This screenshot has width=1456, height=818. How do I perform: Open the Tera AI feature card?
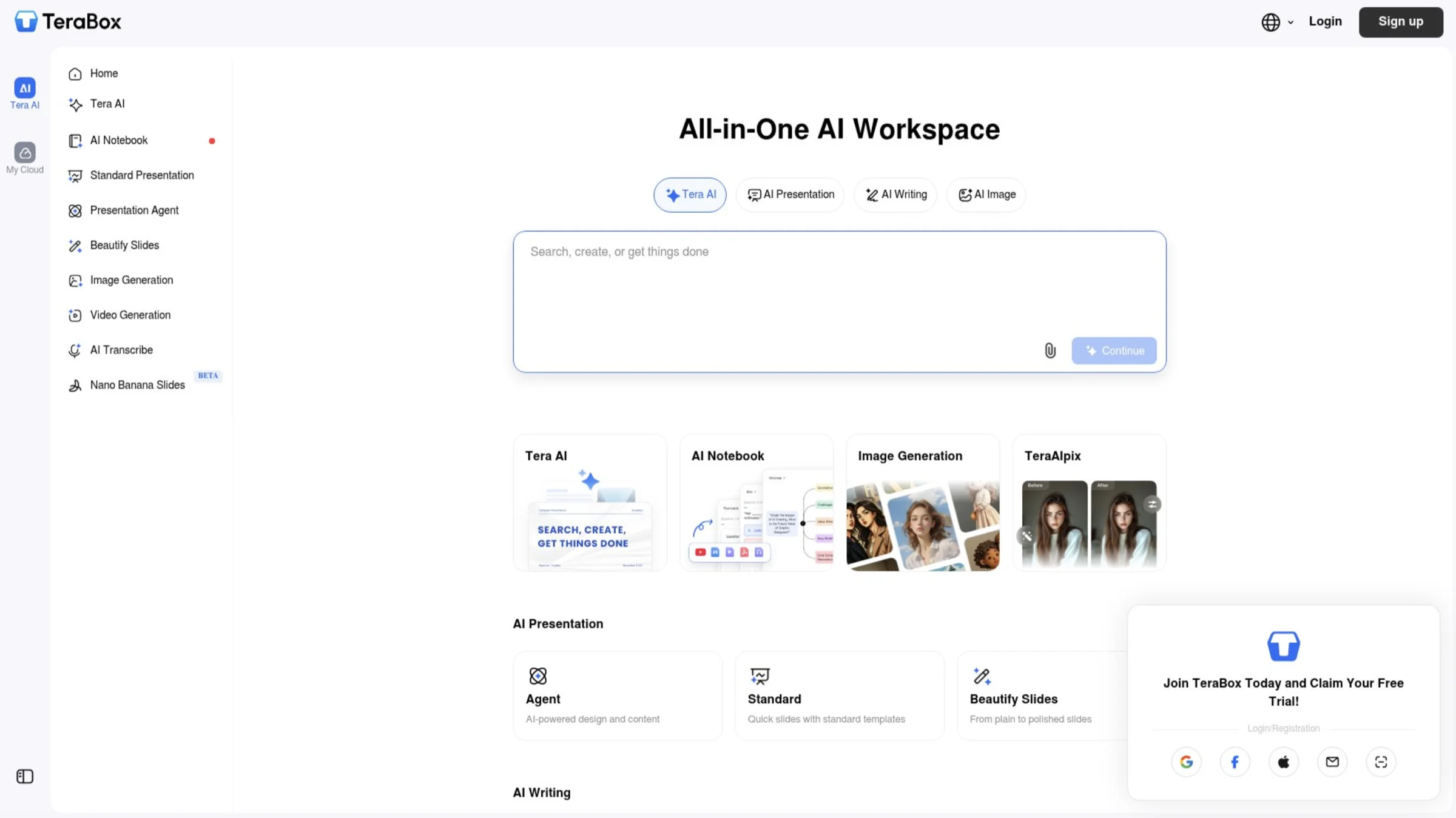[x=590, y=503]
